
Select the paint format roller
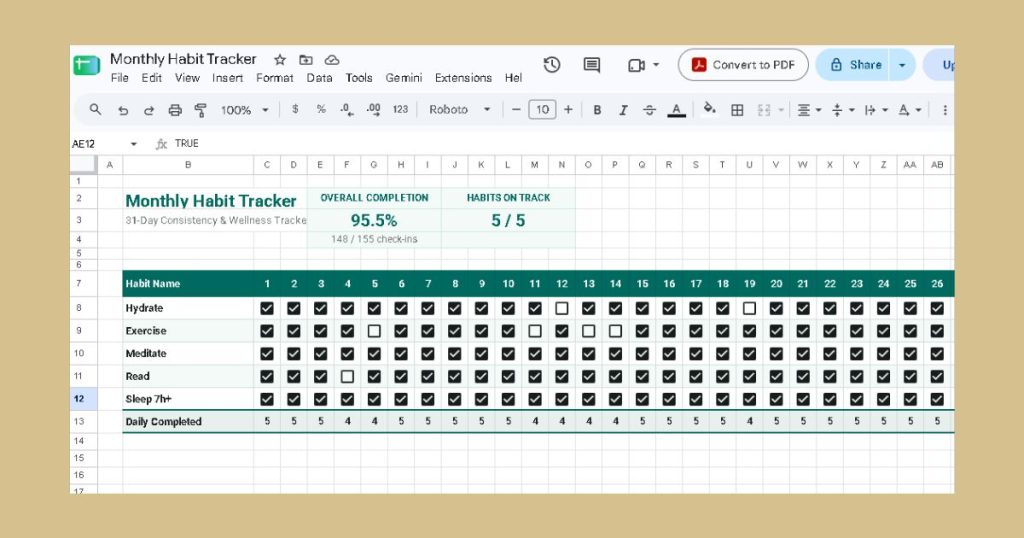200,110
